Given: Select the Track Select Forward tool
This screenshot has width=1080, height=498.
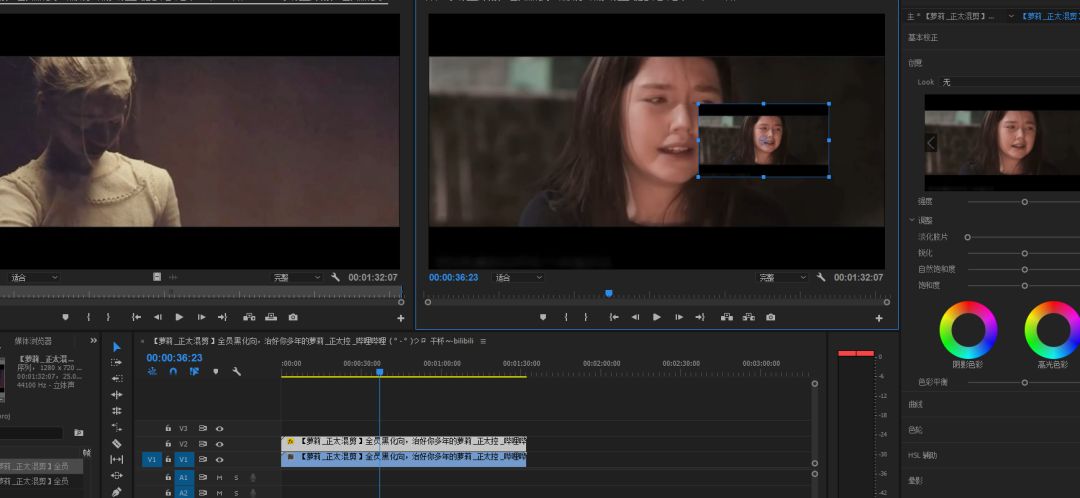Looking at the screenshot, I should [x=116, y=362].
